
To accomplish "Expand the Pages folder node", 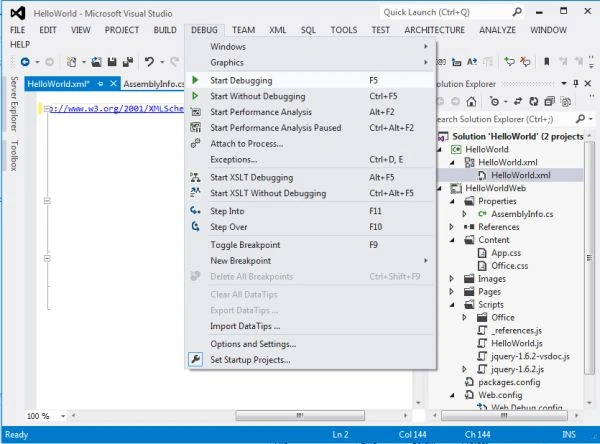I will click(452, 291).
